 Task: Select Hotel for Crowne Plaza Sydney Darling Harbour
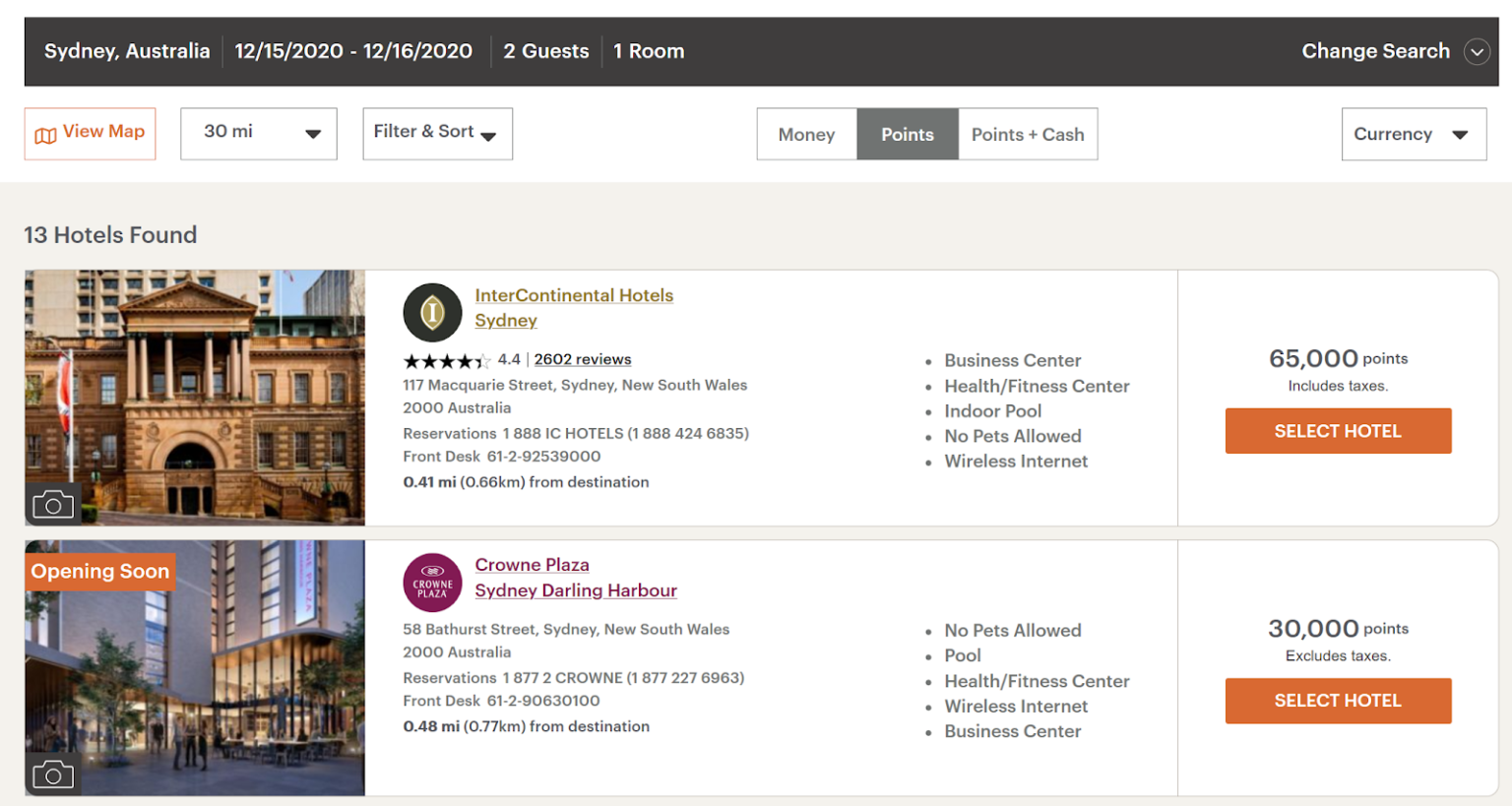[x=1337, y=700]
